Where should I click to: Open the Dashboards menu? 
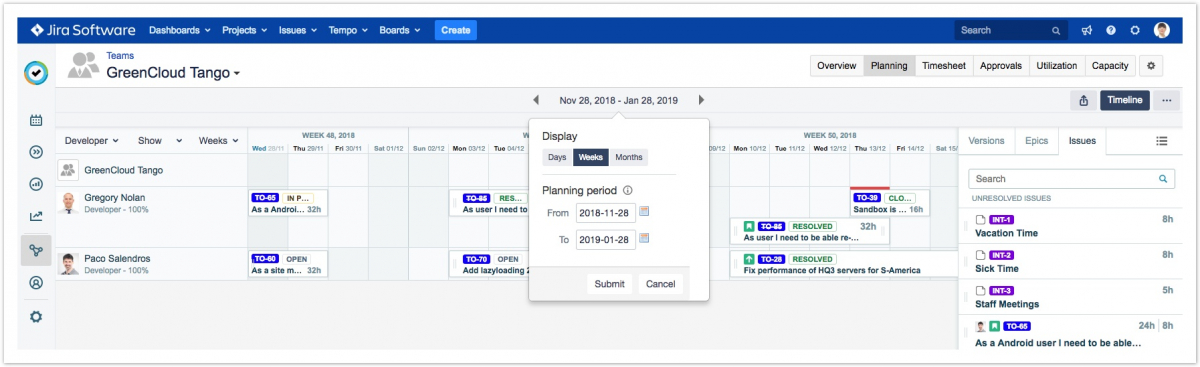(x=180, y=30)
